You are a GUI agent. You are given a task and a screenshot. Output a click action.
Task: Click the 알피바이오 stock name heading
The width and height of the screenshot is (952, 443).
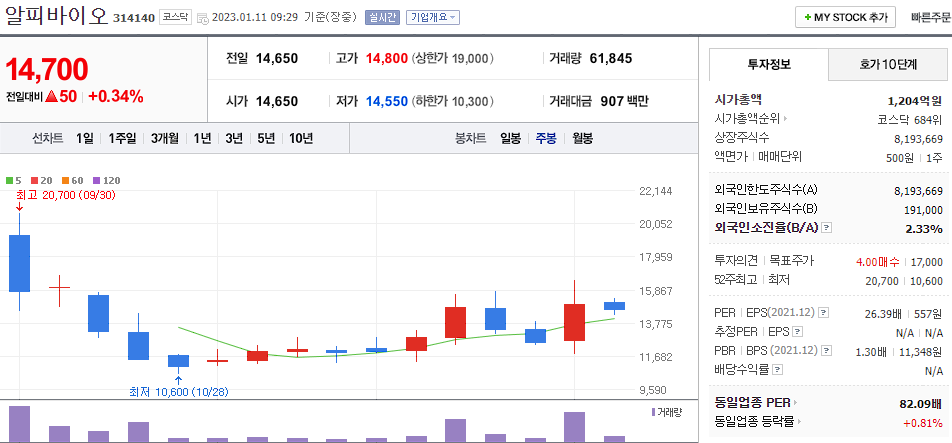[56, 16]
